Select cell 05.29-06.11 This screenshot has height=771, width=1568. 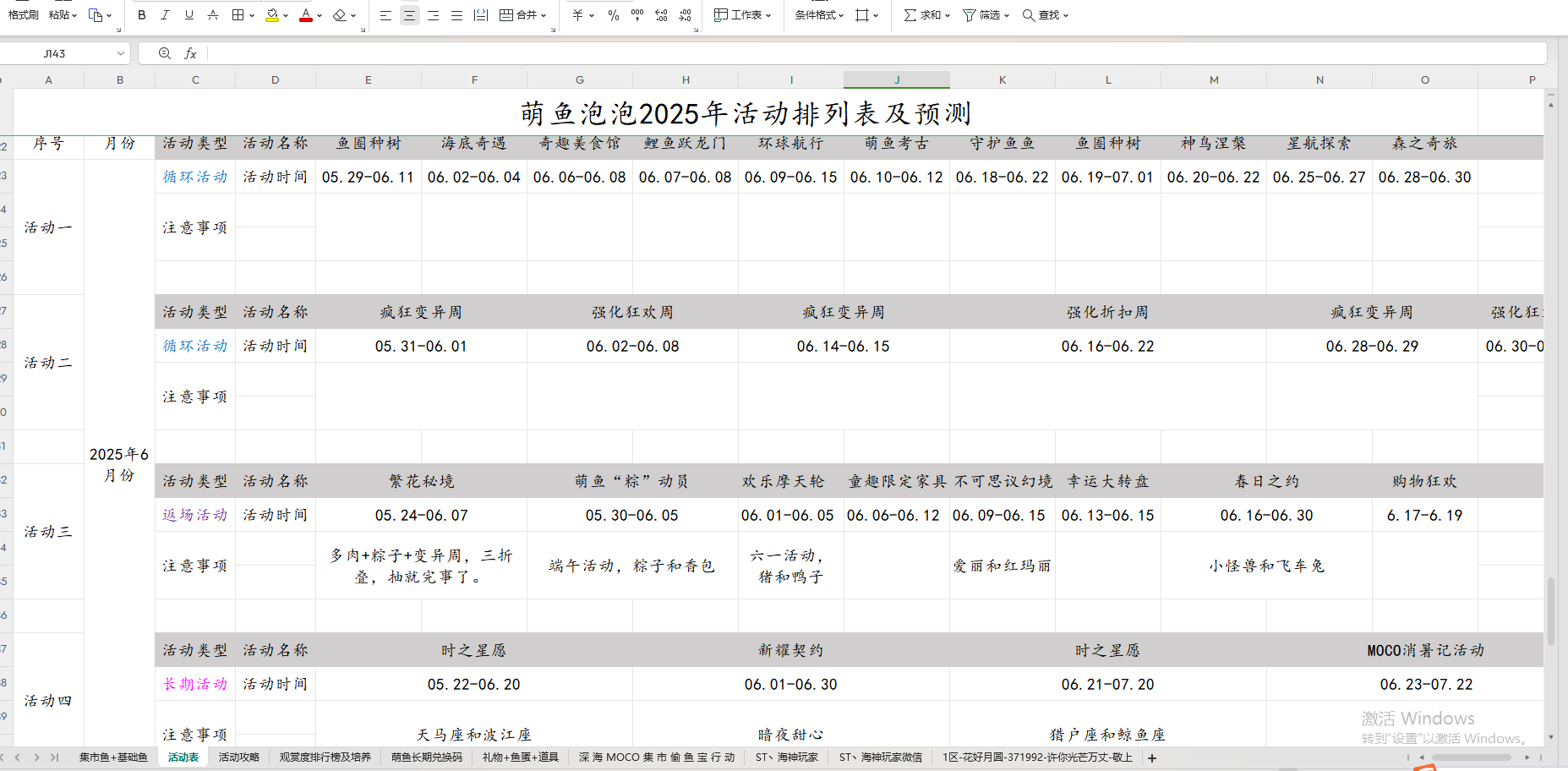(x=369, y=177)
